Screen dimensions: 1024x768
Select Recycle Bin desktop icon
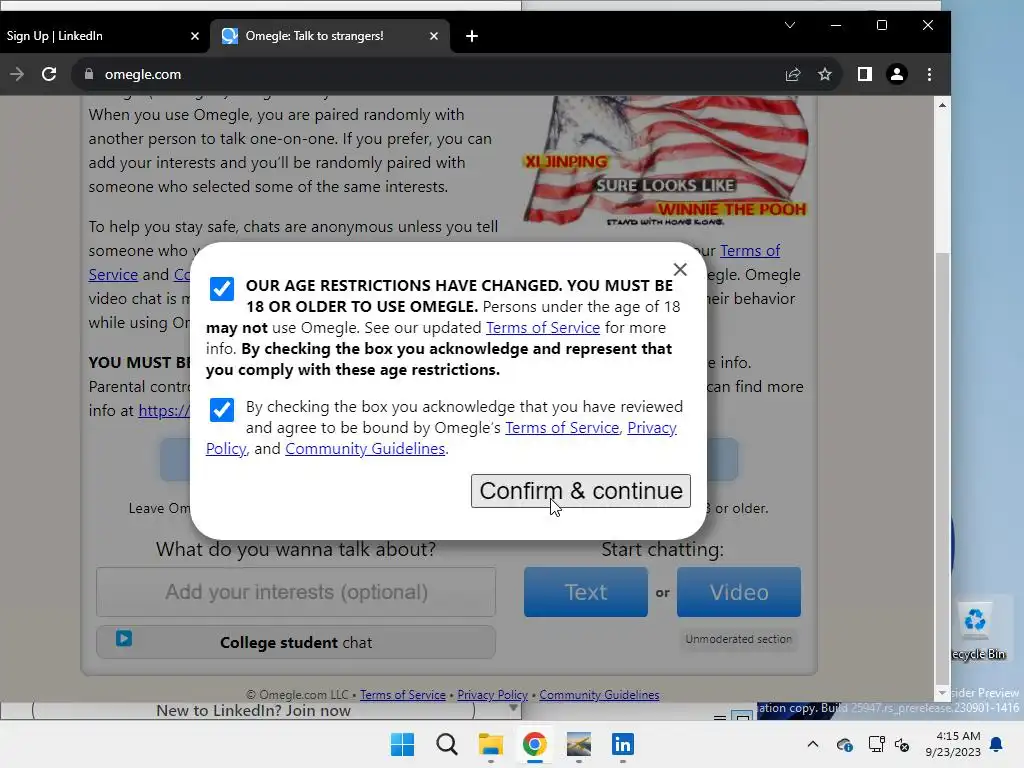tap(976, 630)
